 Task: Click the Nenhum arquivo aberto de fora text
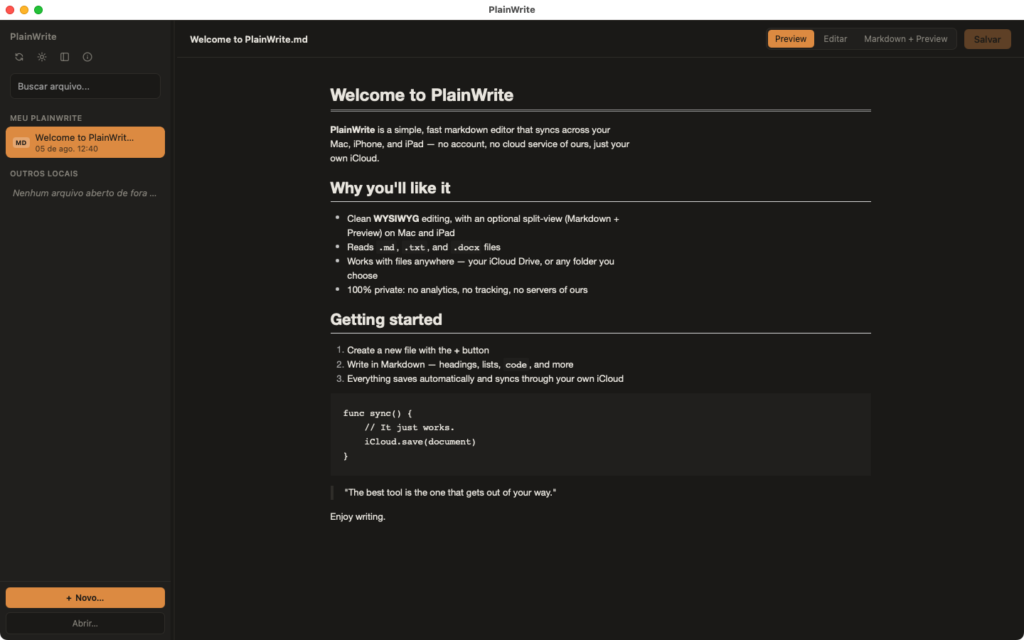[x=84, y=193]
